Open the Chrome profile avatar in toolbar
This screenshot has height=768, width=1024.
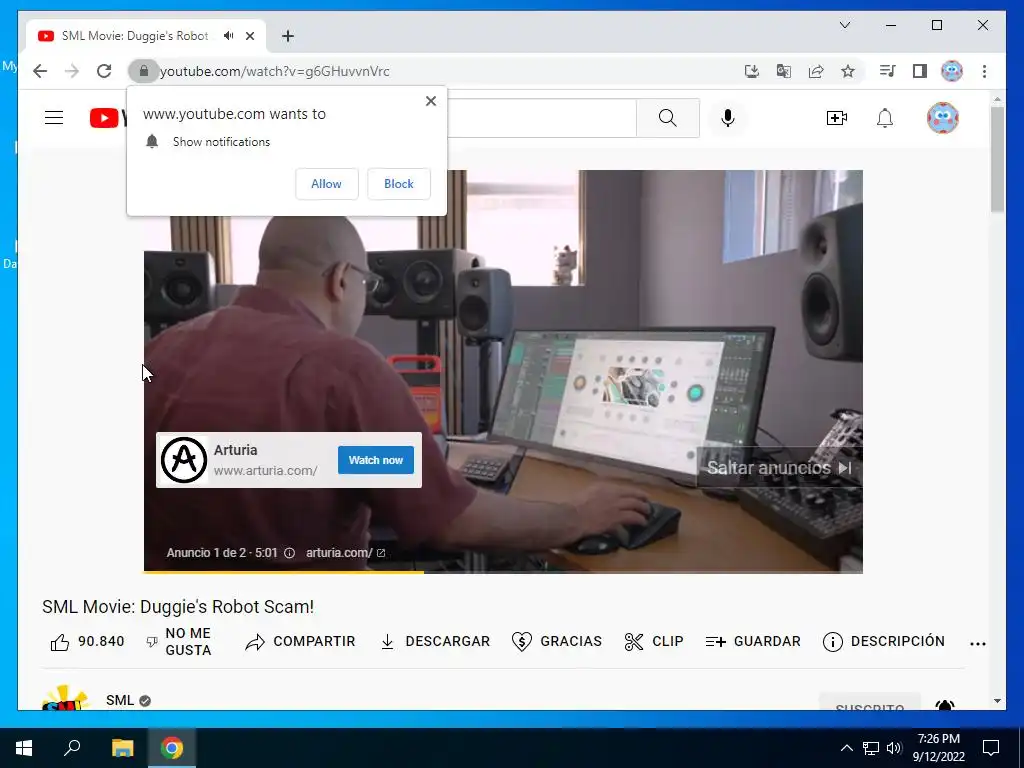[952, 71]
